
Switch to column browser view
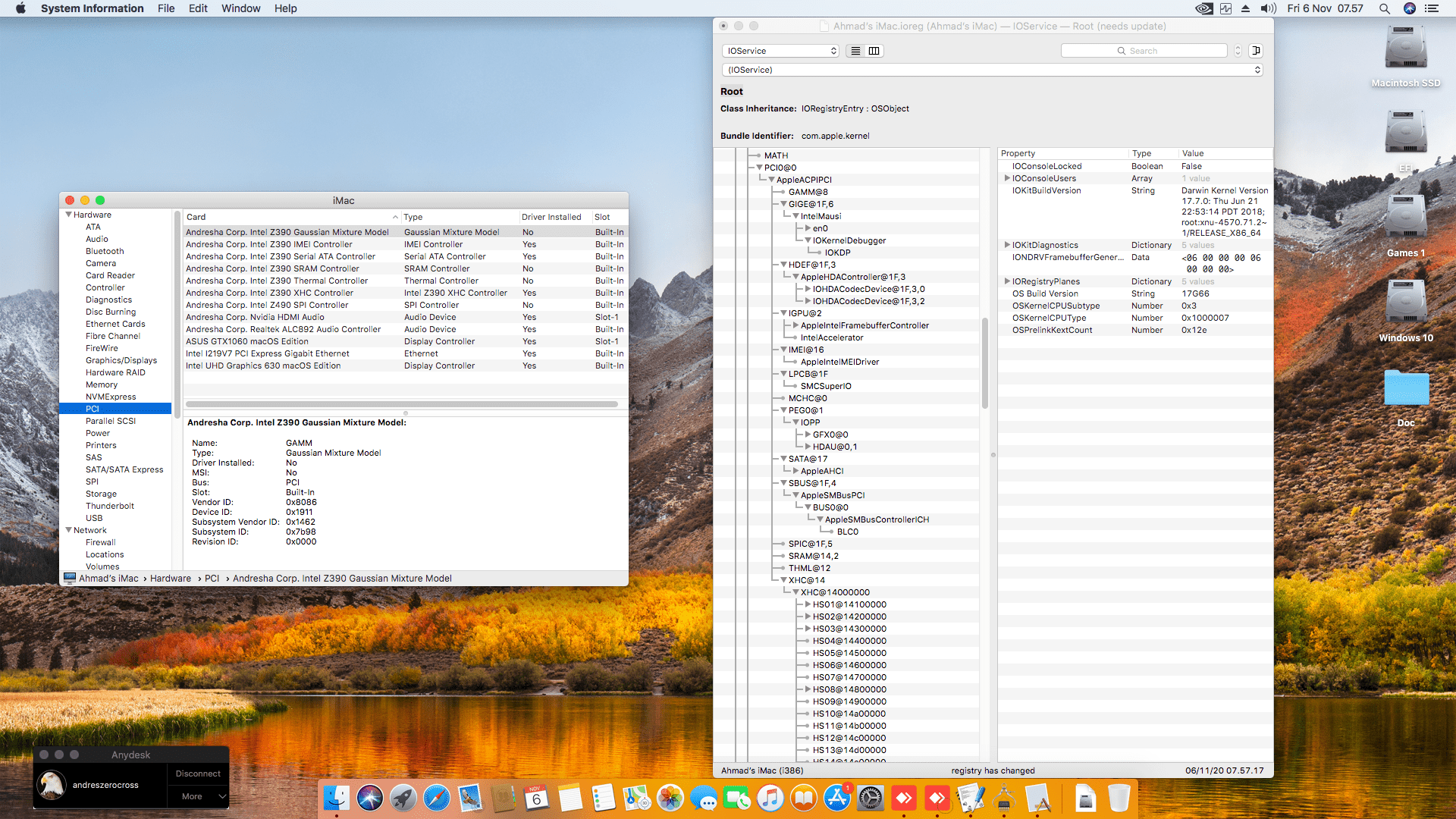874,51
